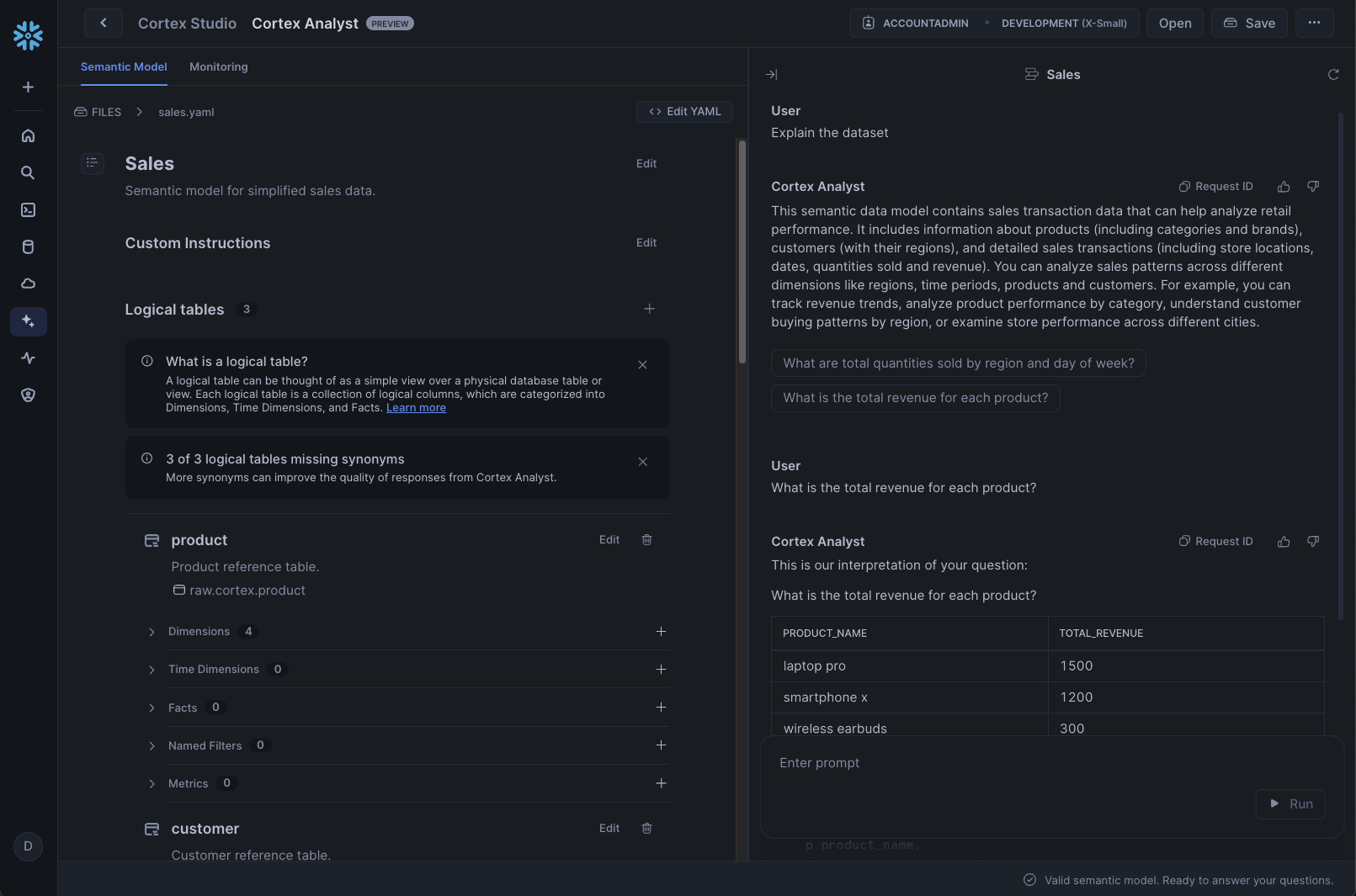Thumbs up the second Cortex Analyst response
Screen dimensions: 1356x896
click(1284, 542)
